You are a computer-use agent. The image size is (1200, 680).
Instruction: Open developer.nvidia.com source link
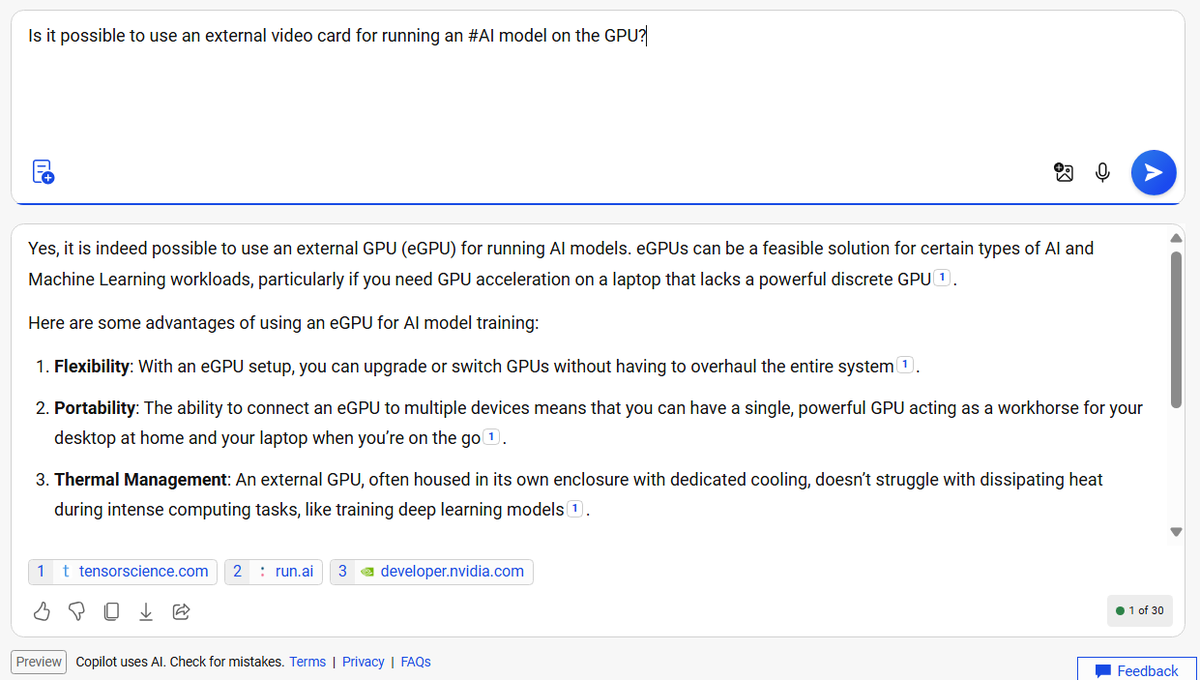coord(431,571)
